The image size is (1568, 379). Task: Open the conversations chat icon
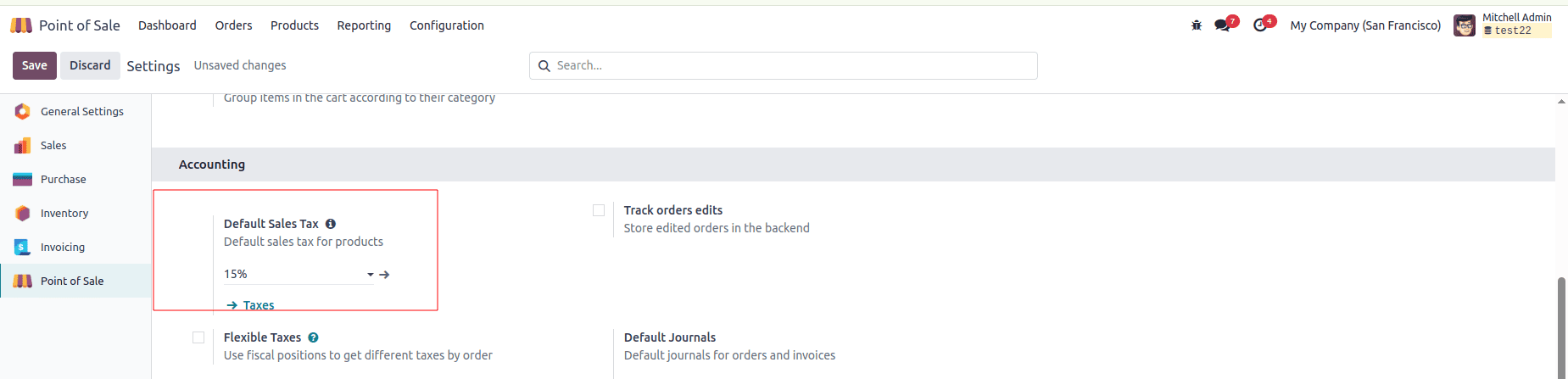(x=1222, y=25)
